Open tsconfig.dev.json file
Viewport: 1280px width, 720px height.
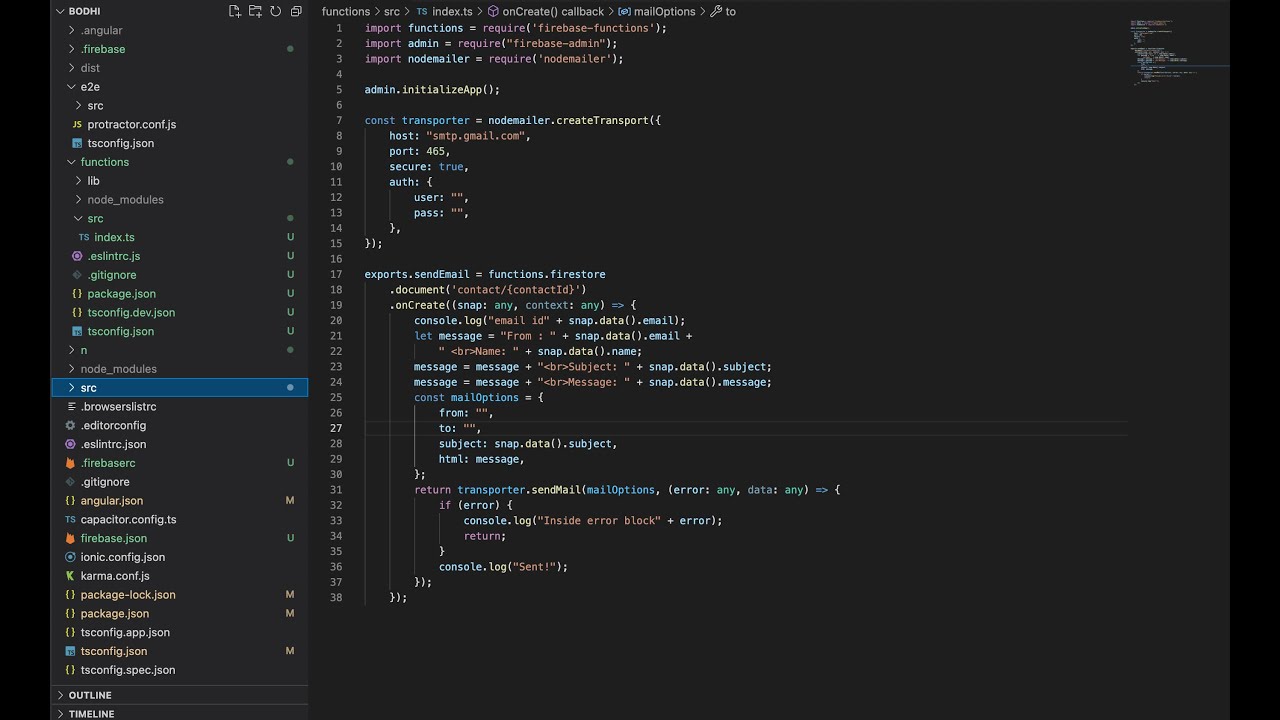point(131,313)
